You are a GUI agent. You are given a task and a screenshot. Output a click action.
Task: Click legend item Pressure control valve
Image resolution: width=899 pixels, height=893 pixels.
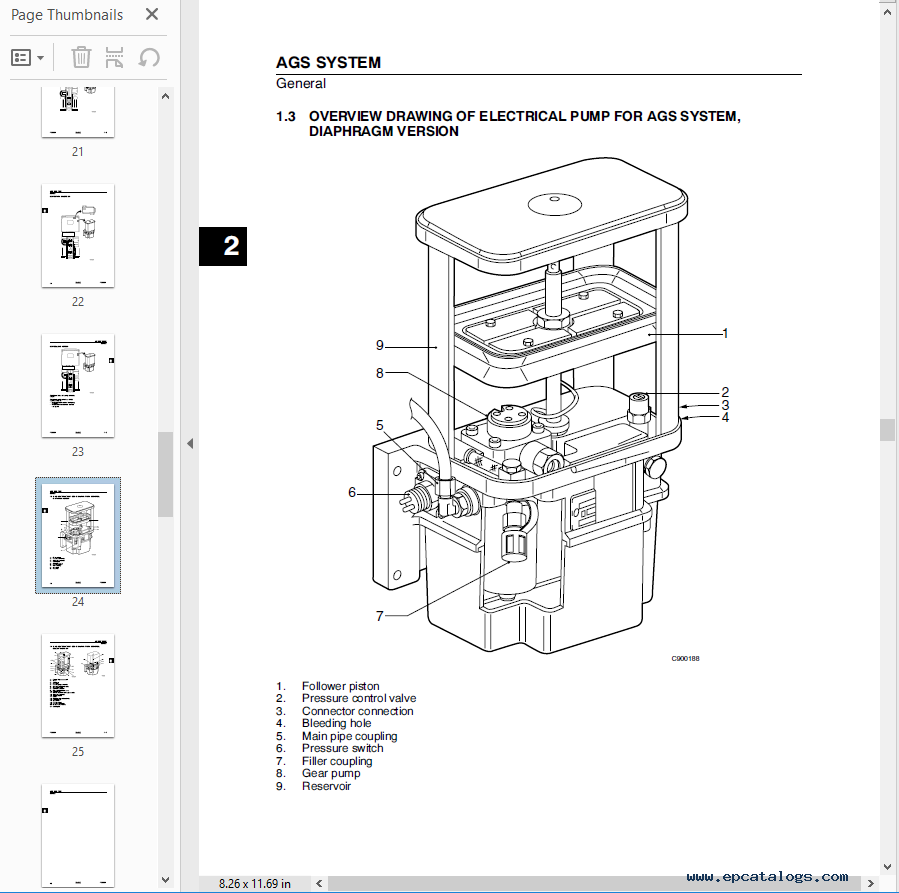359,698
